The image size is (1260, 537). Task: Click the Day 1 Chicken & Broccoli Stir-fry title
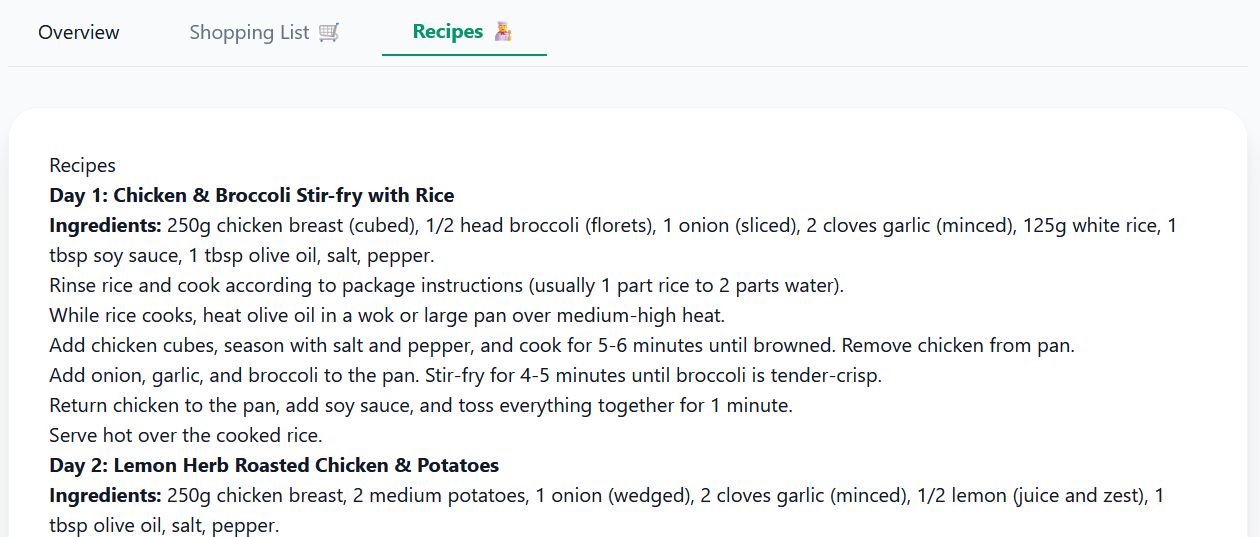tap(252, 195)
